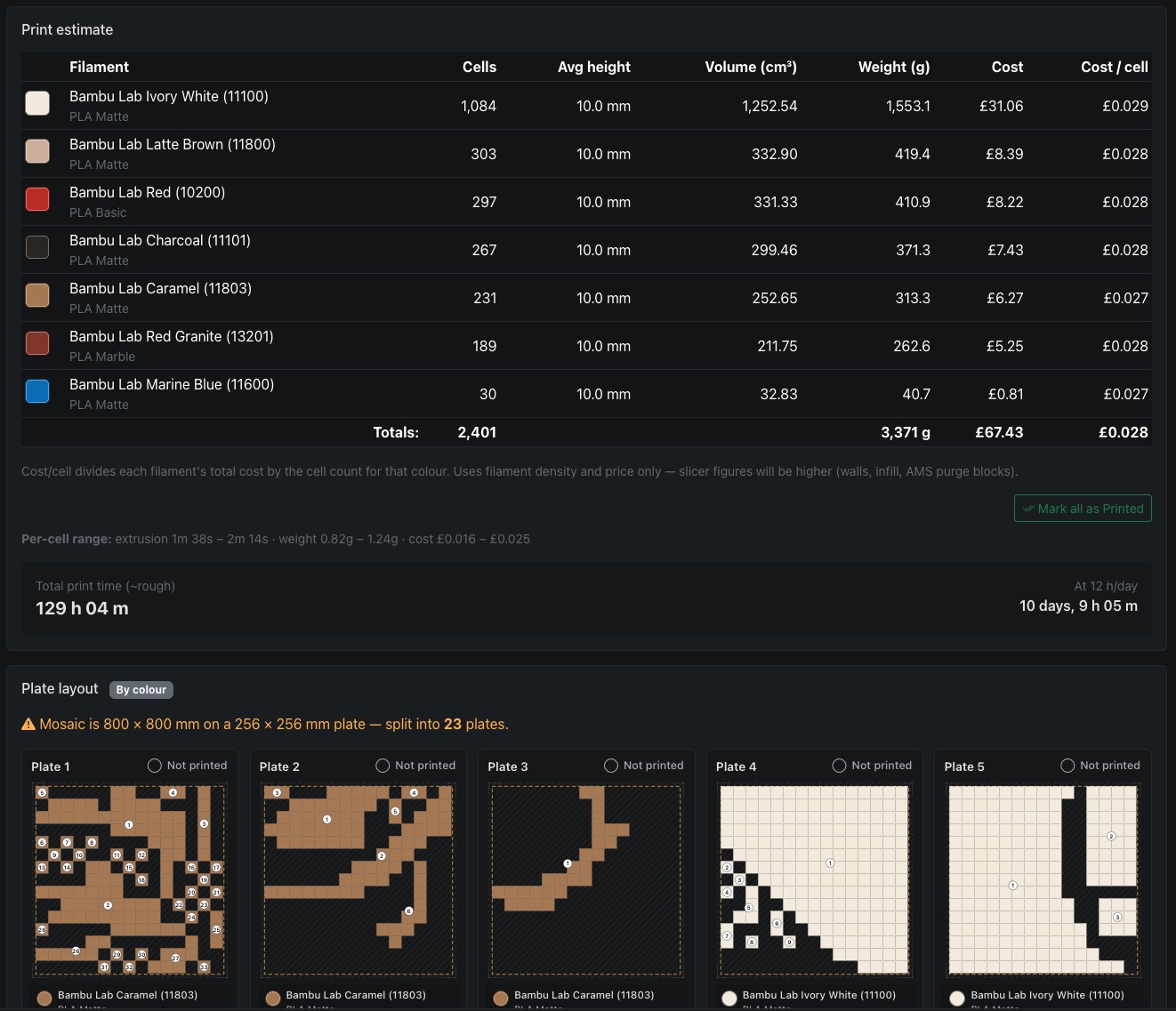Click the Marine Blue filament colour swatch
Screen dimensions: 1176x1011
pos(37,391)
